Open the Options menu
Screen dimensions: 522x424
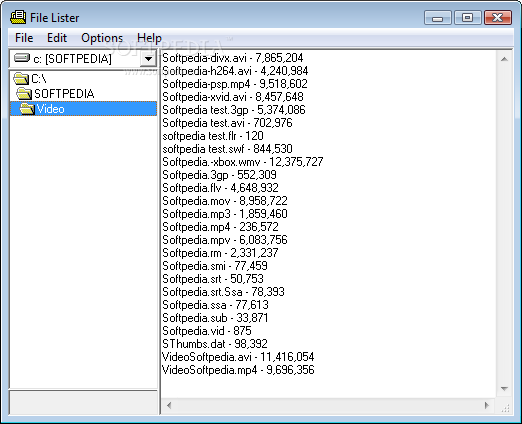point(102,38)
